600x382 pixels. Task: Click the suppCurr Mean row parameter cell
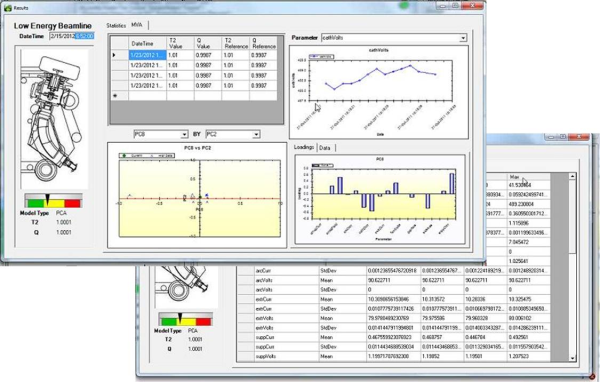287,337
